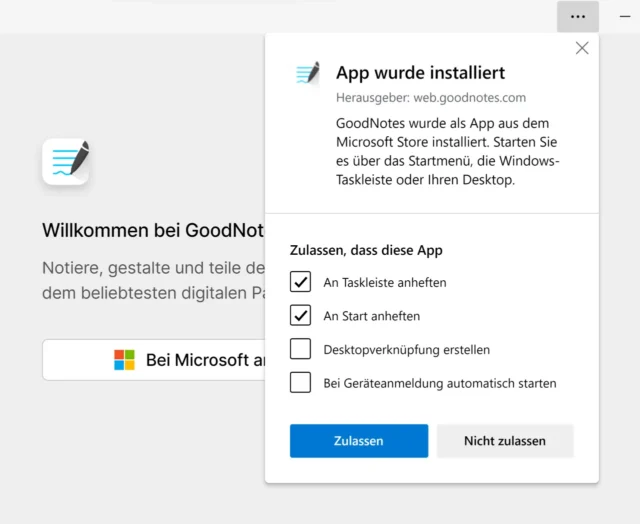This screenshot has width=640, height=524.
Task: Click the large GoodNotes app logo
Action: point(66,161)
